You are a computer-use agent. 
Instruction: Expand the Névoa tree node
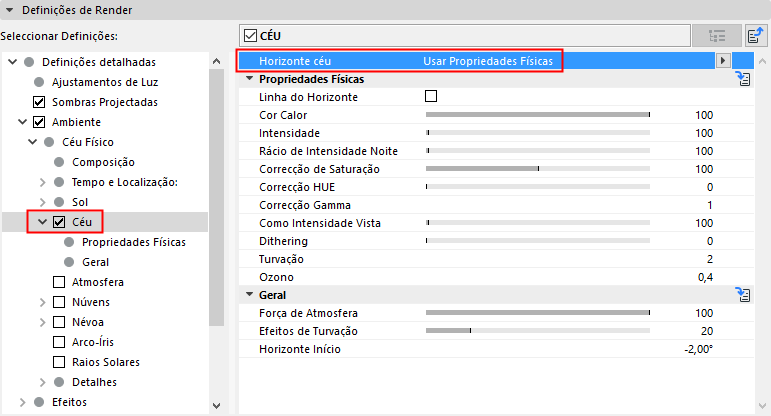point(43,322)
